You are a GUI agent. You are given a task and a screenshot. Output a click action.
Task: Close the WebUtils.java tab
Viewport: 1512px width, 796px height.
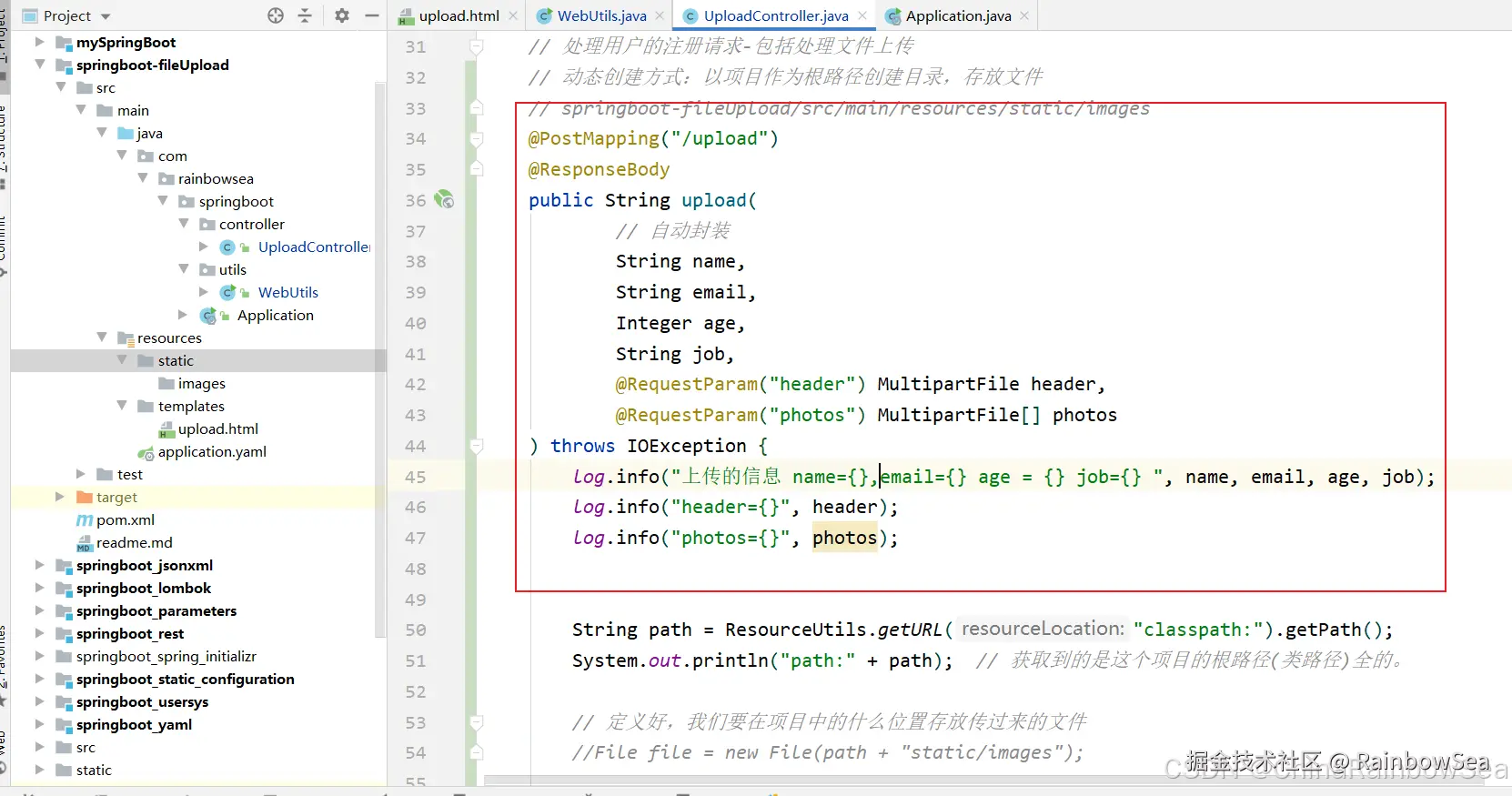click(660, 15)
